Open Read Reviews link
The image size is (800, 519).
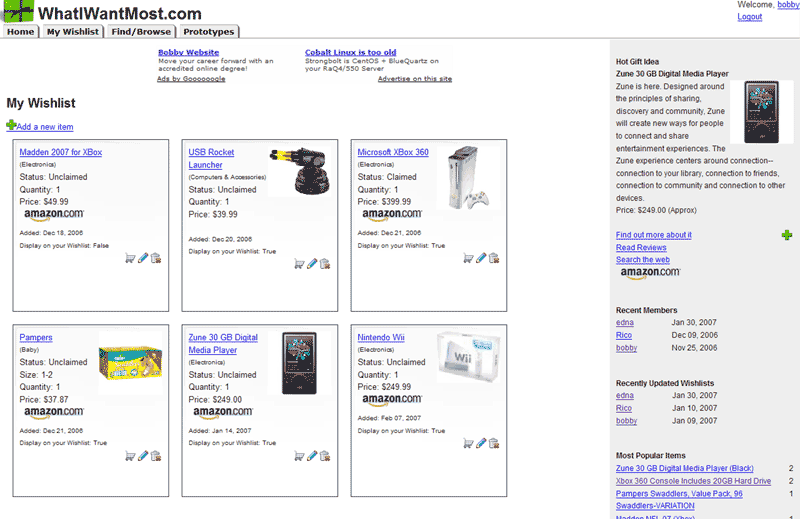pyautogui.click(x=641, y=248)
